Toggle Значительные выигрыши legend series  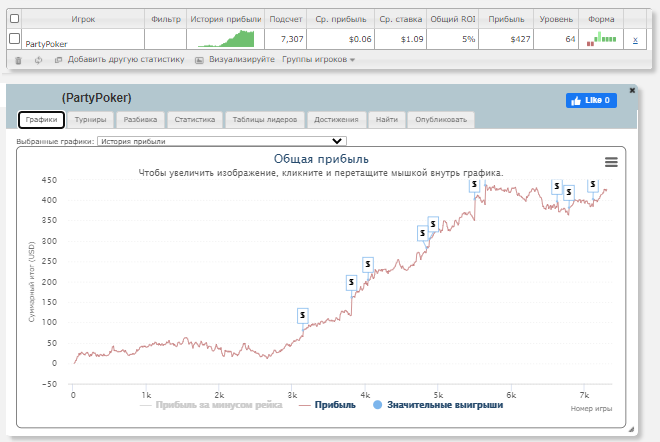438,405
